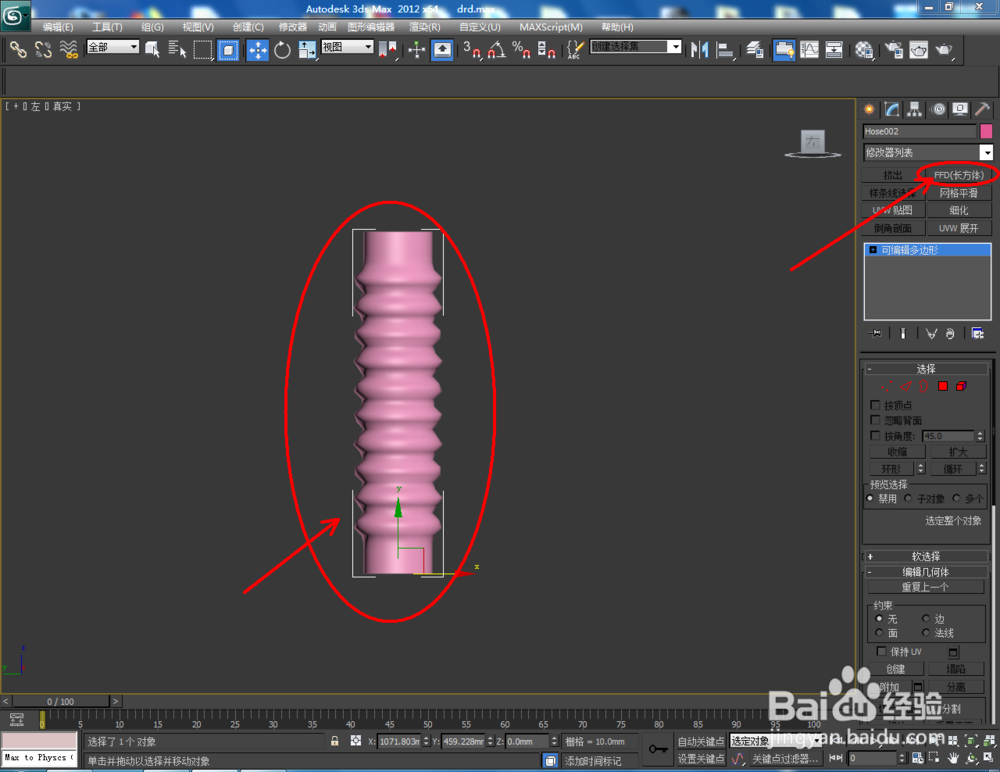Select the 禁用 preview selection radio
This screenshot has height=772, width=1000.
(870, 498)
